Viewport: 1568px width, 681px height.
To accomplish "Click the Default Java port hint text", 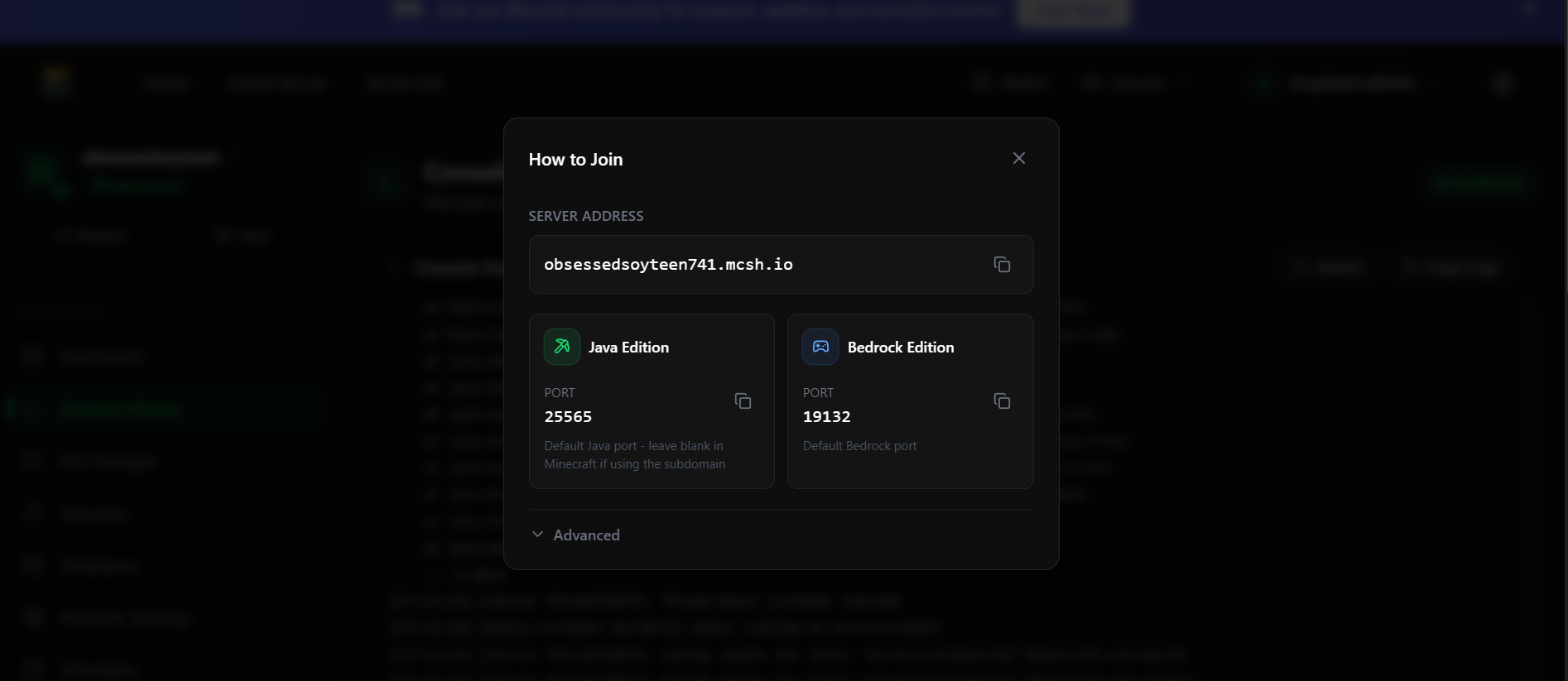I will pos(635,455).
